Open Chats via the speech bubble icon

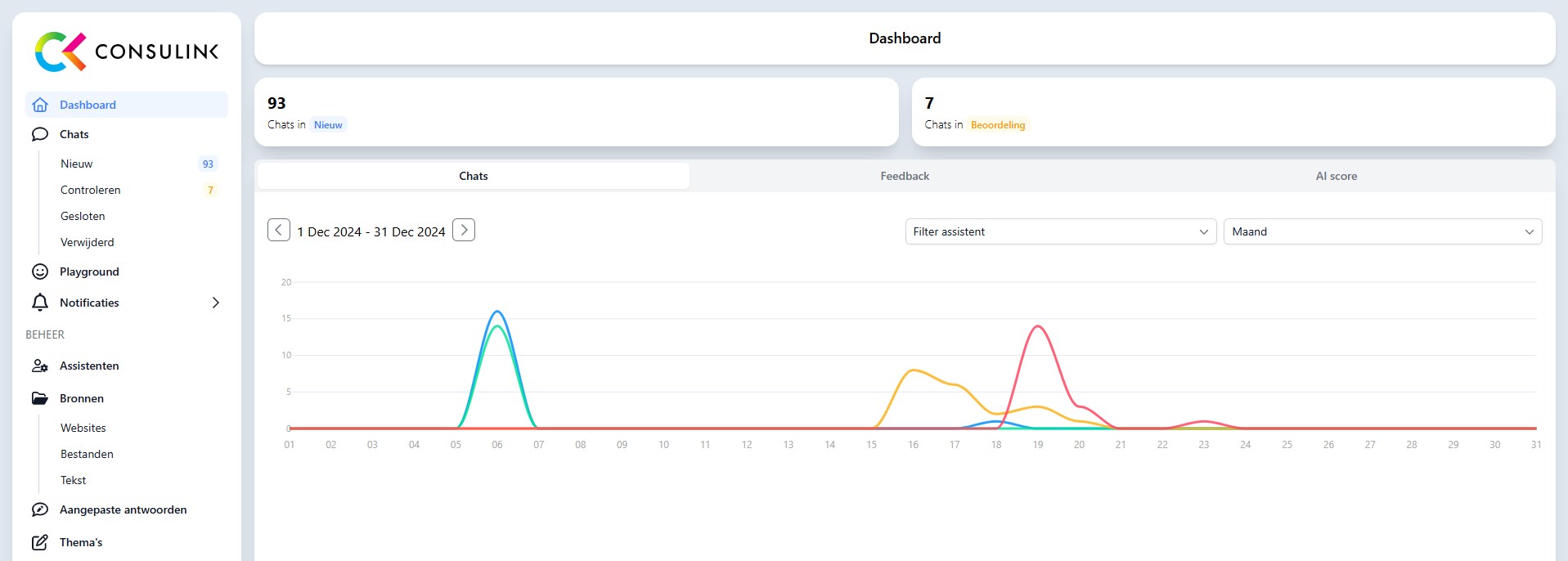[x=39, y=134]
